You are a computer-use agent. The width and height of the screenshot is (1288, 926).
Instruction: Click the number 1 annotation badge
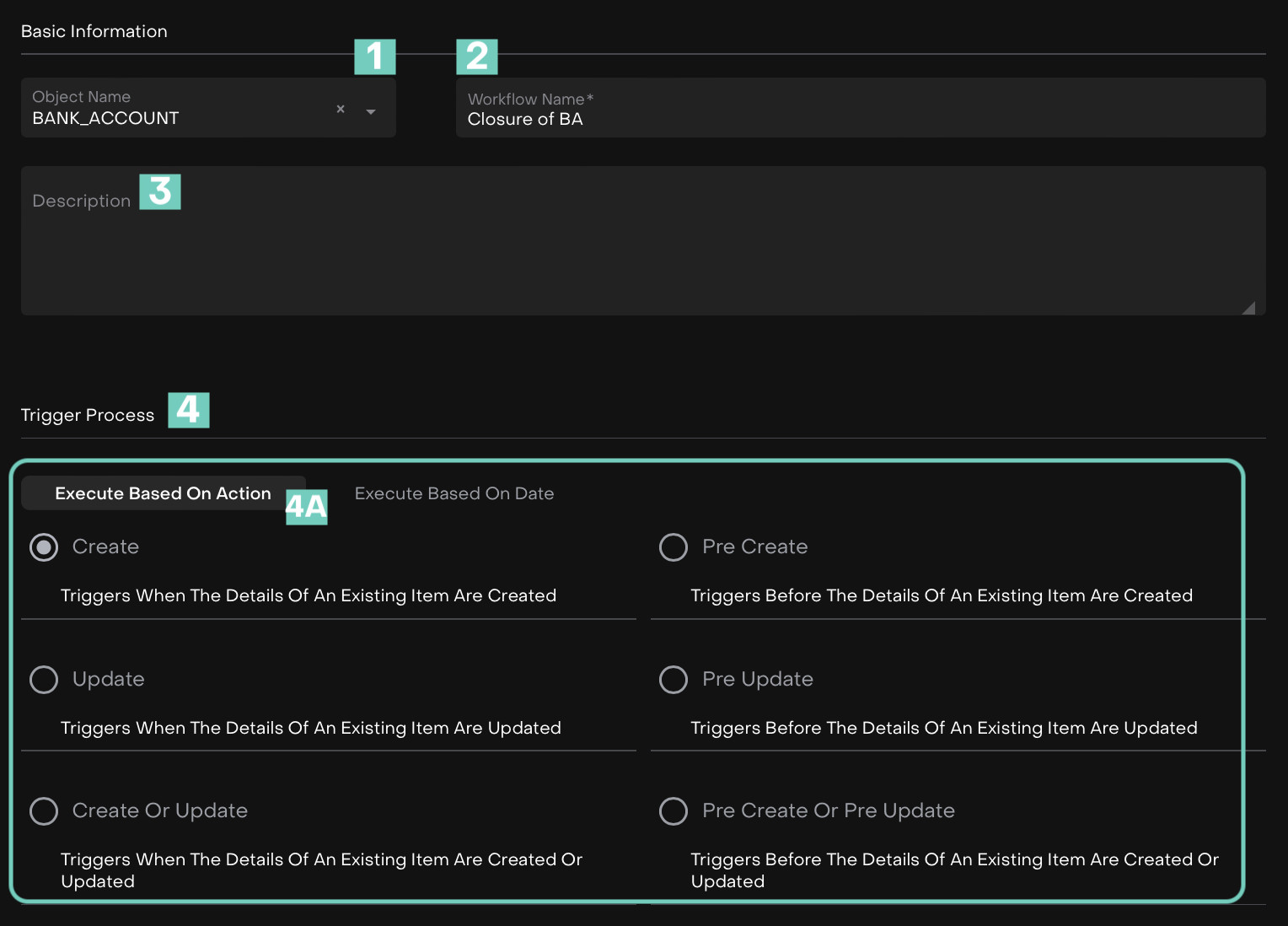point(375,57)
